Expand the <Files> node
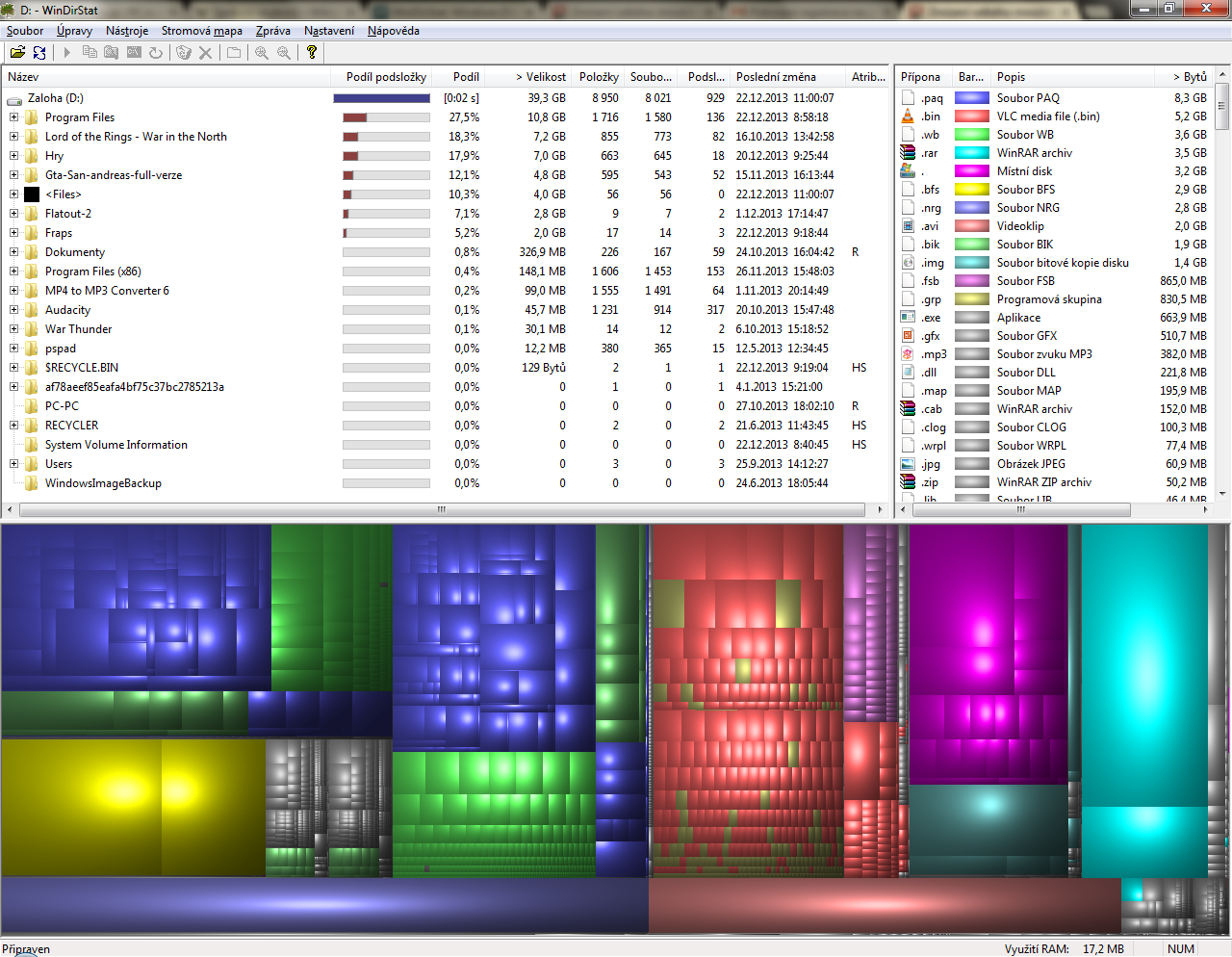Screen dimensions: 1232x957 13,194
